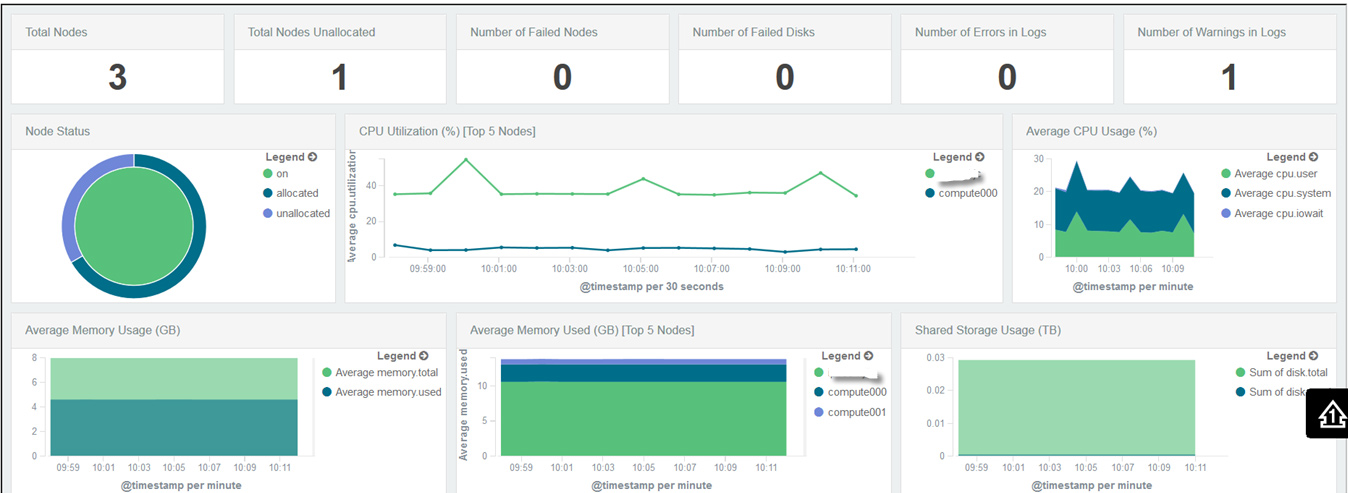This screenshot has height=493, width=1348.
Task: Click the green dot beside the 'on' legend entry
Action: 268,174
